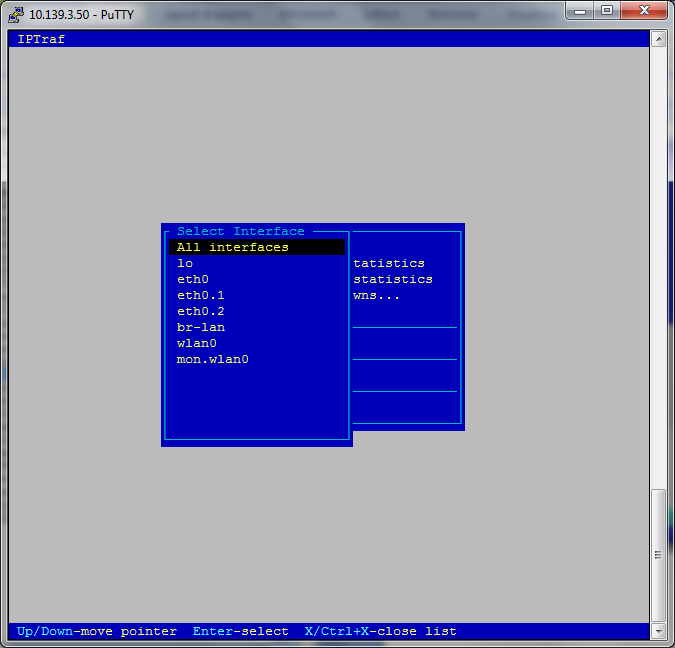
Task: Click the truncated 'wns...' menu entry
Action: pyautogui.click(x=377, y=295)
